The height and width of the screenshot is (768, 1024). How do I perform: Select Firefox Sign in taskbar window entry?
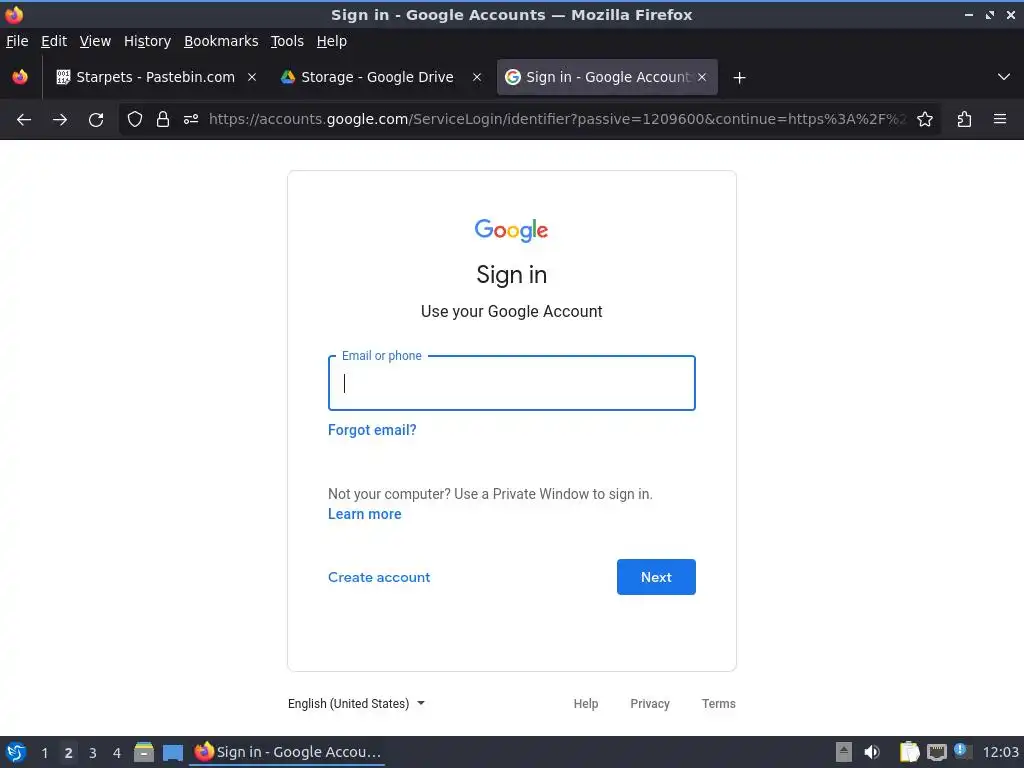tap(287, 752)
